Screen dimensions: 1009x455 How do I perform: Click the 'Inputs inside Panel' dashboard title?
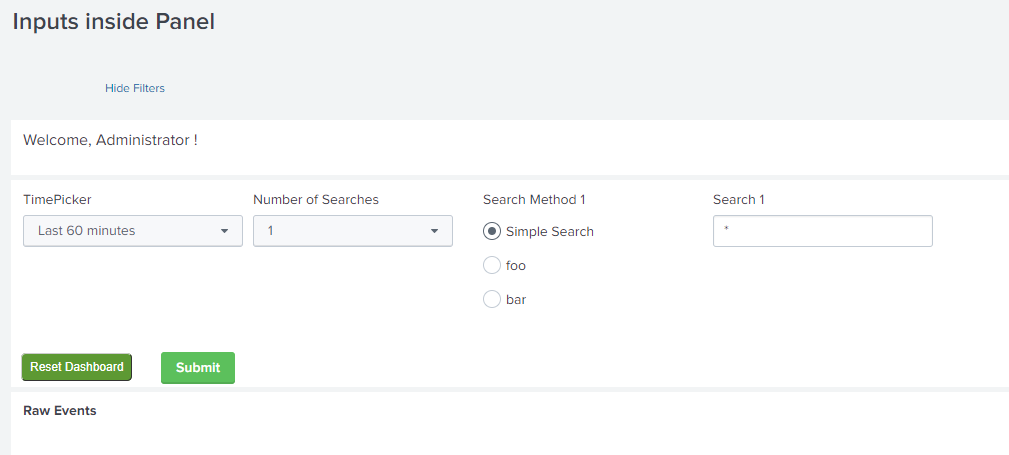point(113,21)
